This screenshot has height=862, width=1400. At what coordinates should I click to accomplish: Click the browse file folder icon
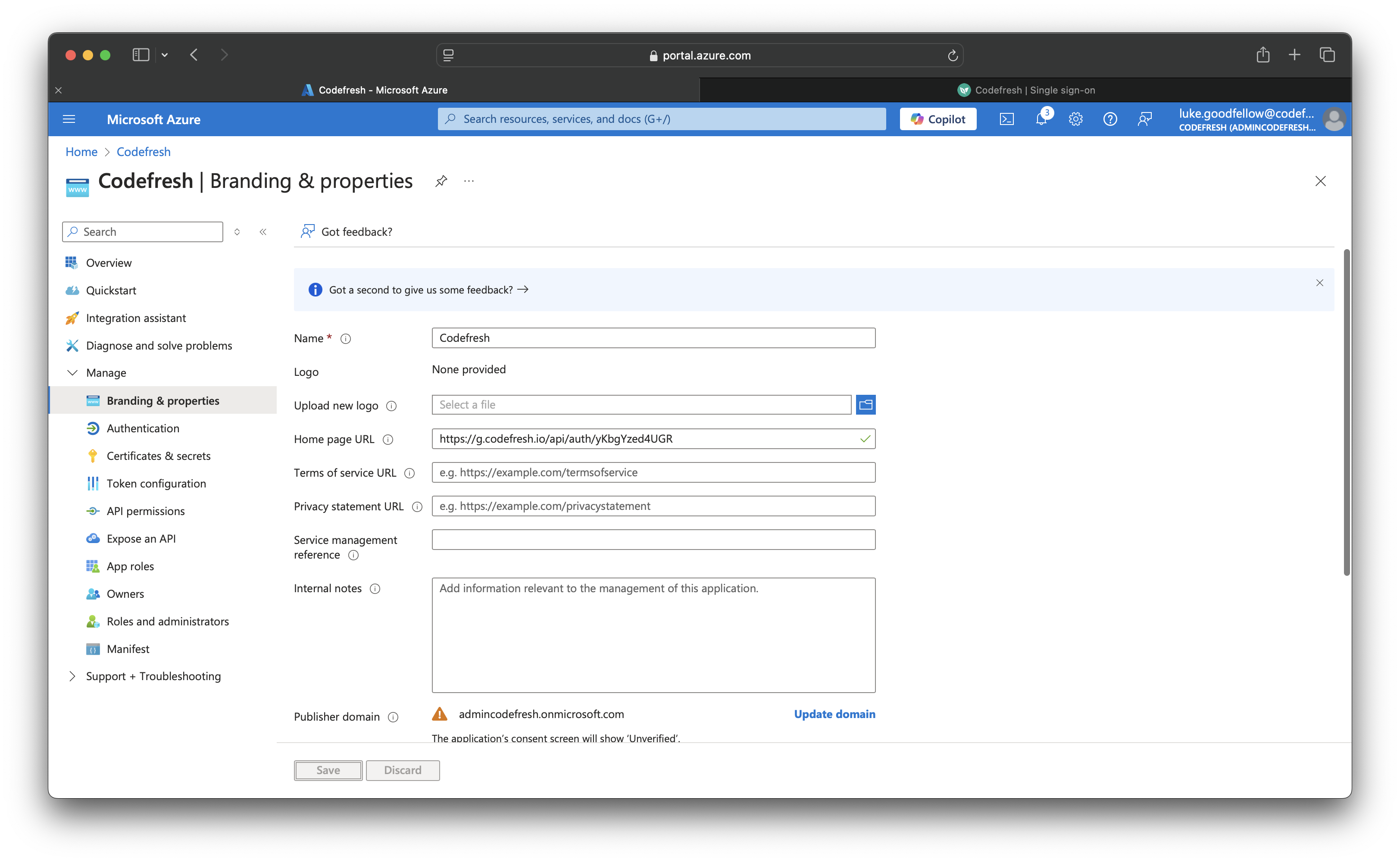click(x=866, y=405)
